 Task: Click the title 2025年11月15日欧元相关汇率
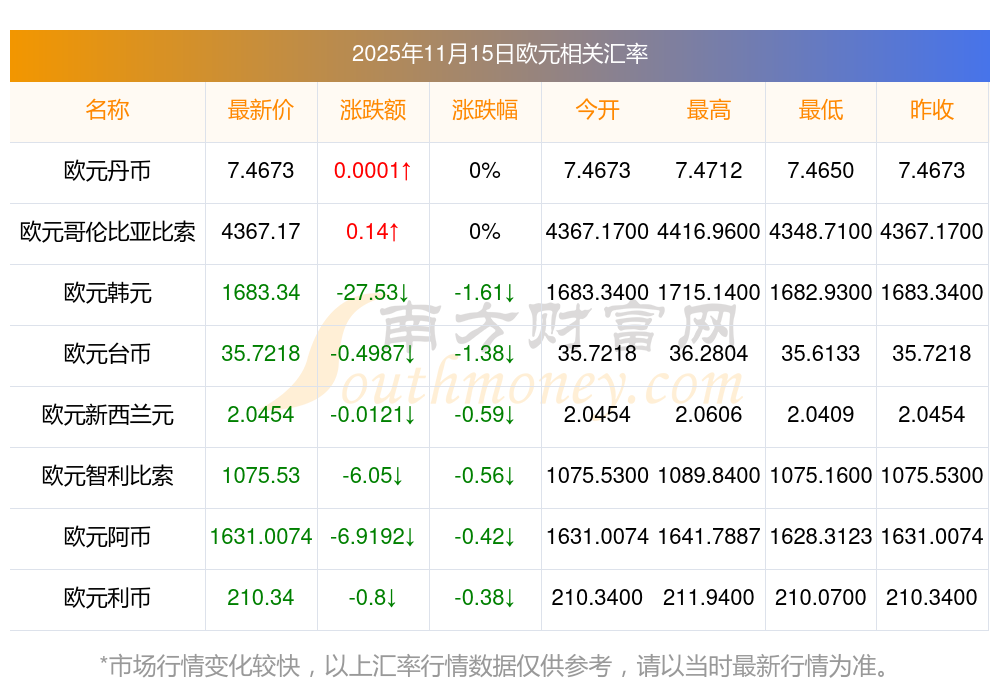tap(499, 54)
